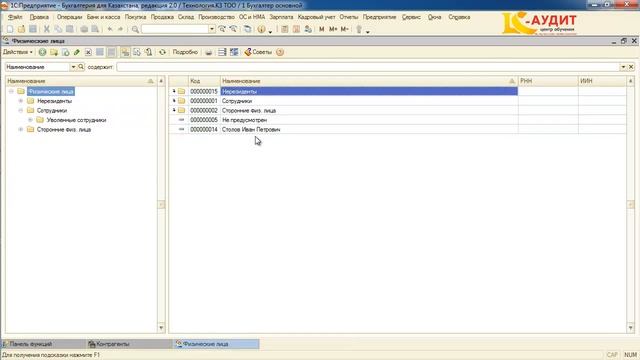Click the Print icon in the main toolbar
640x360 pixels.
[x=84, y=29]
